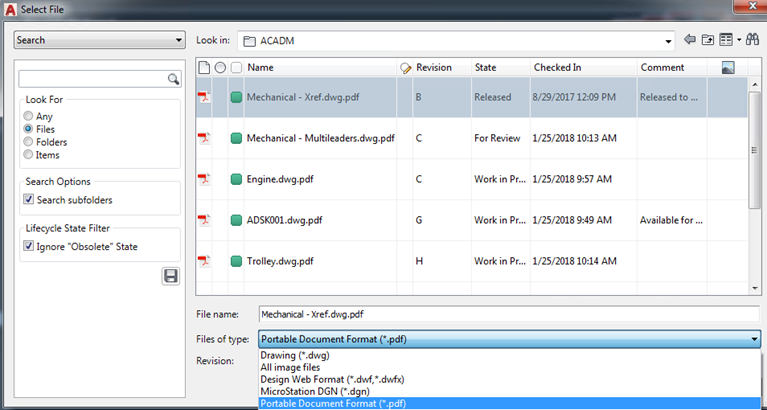
Task: Select the Files radio button
Action: [28, 129]
